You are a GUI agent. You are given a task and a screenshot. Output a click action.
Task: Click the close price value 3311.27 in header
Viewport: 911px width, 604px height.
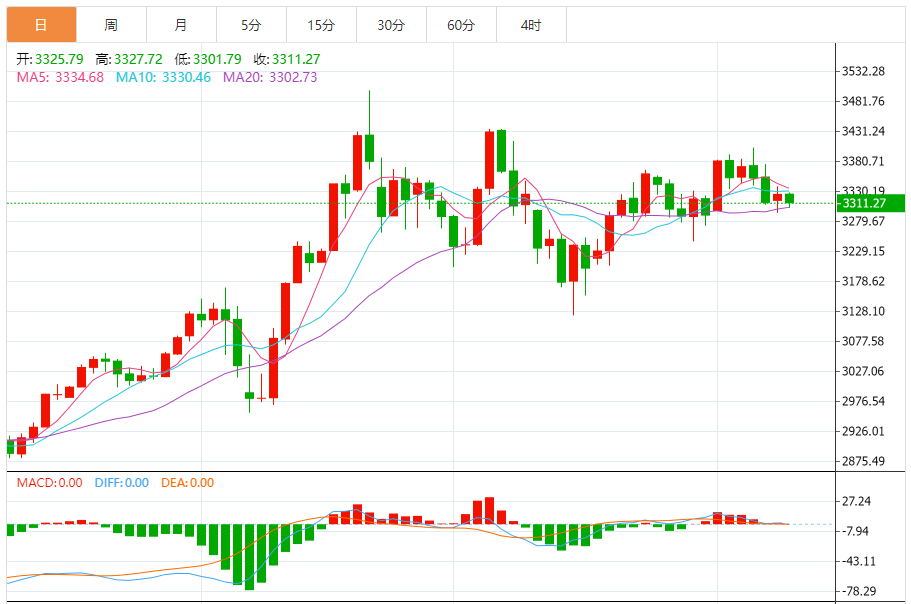tap(296, 59)
